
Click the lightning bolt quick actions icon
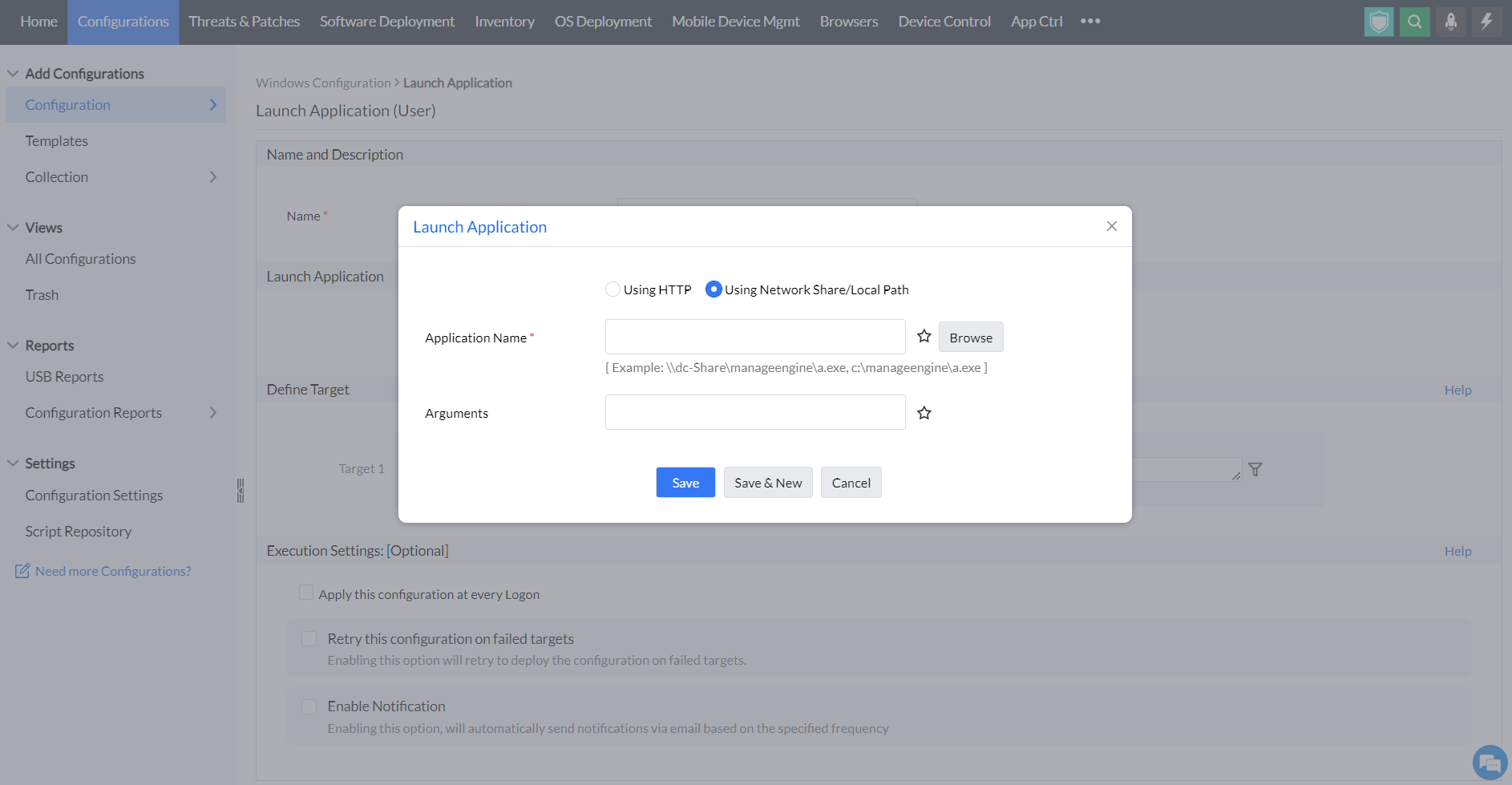point(1486,22)
